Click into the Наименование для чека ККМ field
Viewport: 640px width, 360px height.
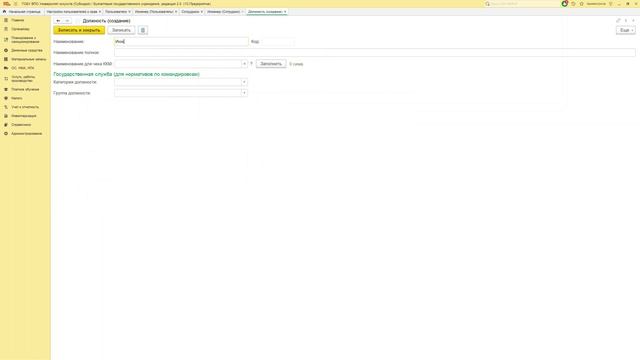click(x=178, y=64)
